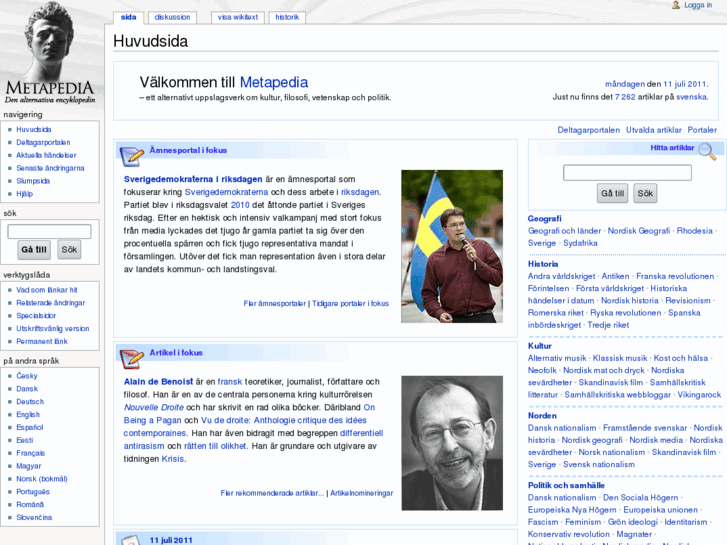Open the Nouvelle Droite link

pos(153,407)
